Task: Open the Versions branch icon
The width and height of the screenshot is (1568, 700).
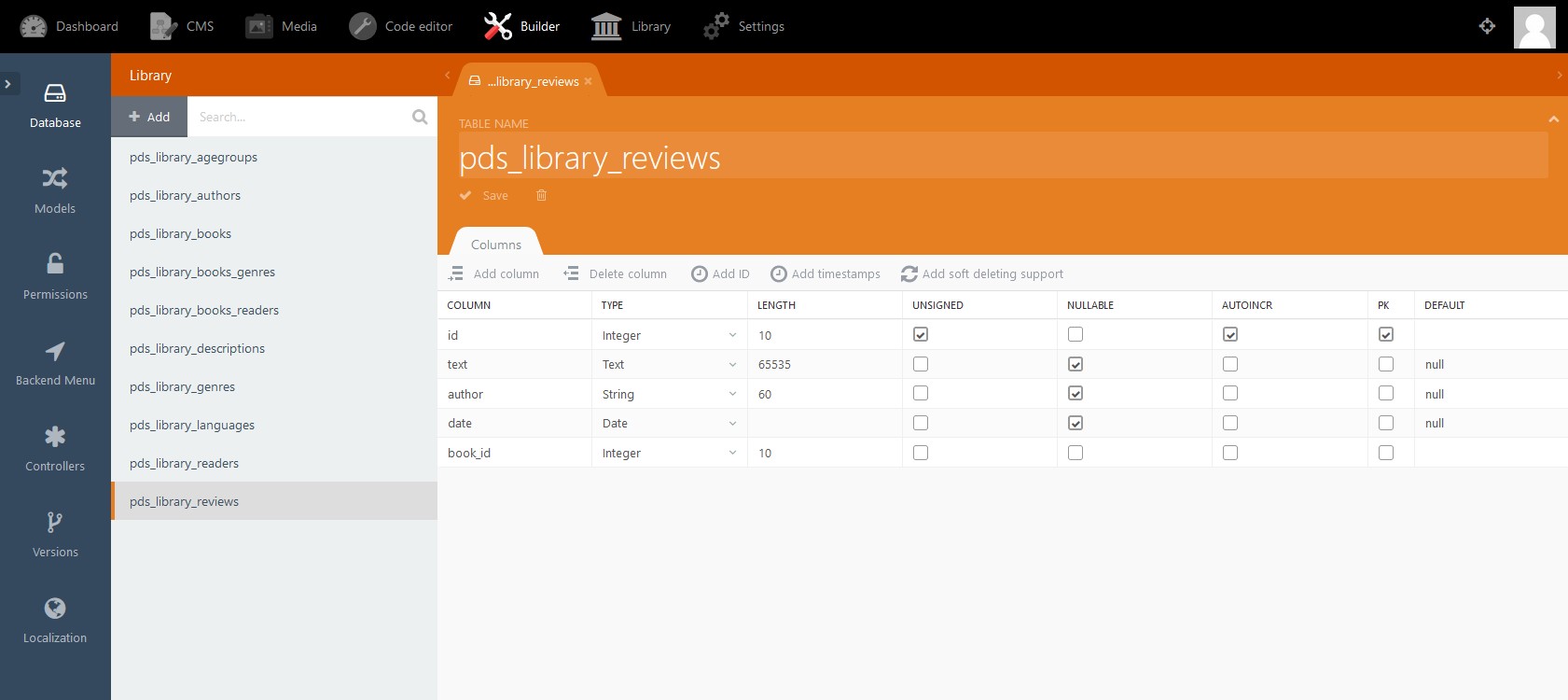Action: (x=55, y=523)
